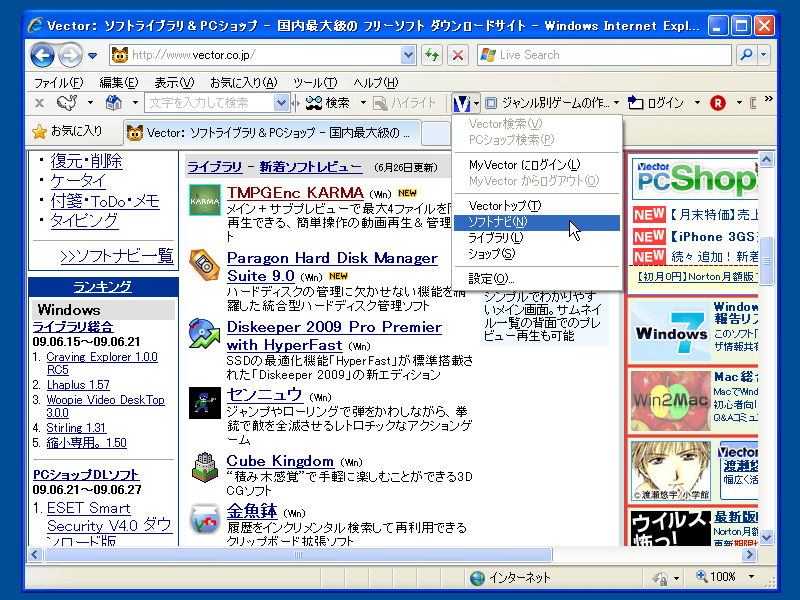Show more toolbar items chevron
The height and width of the screenshot is (600, 800).
768,98
